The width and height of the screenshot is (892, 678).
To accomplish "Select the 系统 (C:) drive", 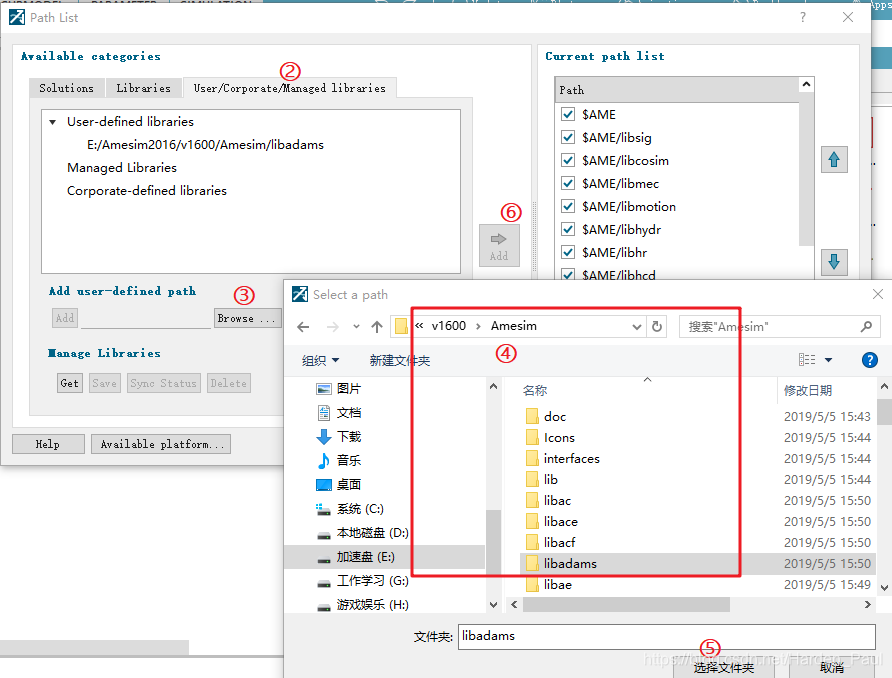I will point(349,508).
